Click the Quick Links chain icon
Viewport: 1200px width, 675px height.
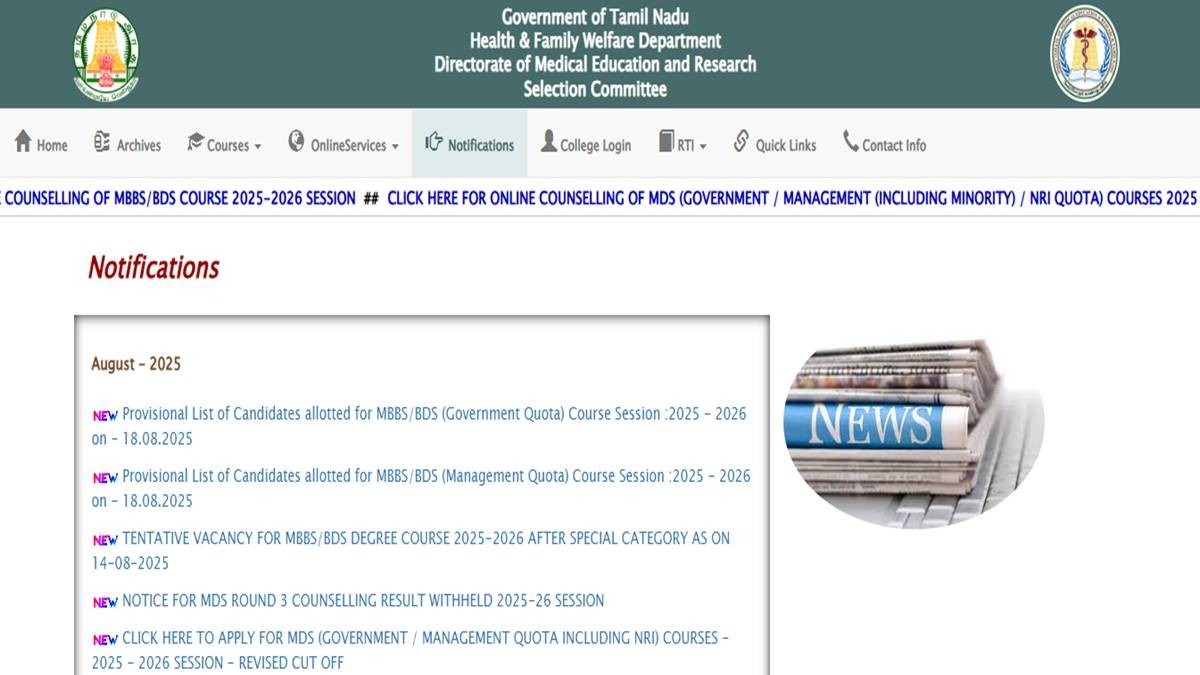point(741,142)
